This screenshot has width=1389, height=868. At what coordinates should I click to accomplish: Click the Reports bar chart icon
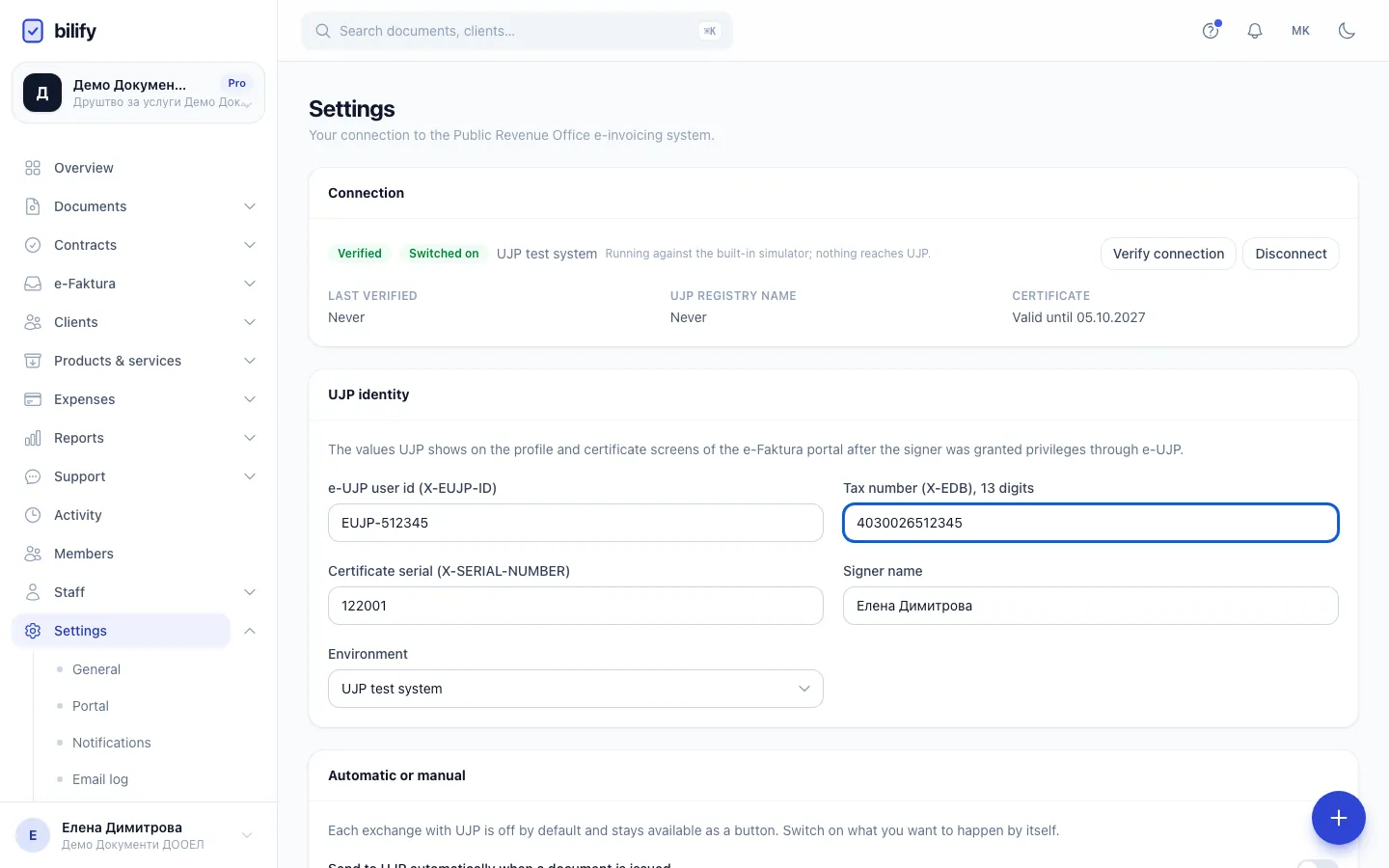[x=33, y=438]
